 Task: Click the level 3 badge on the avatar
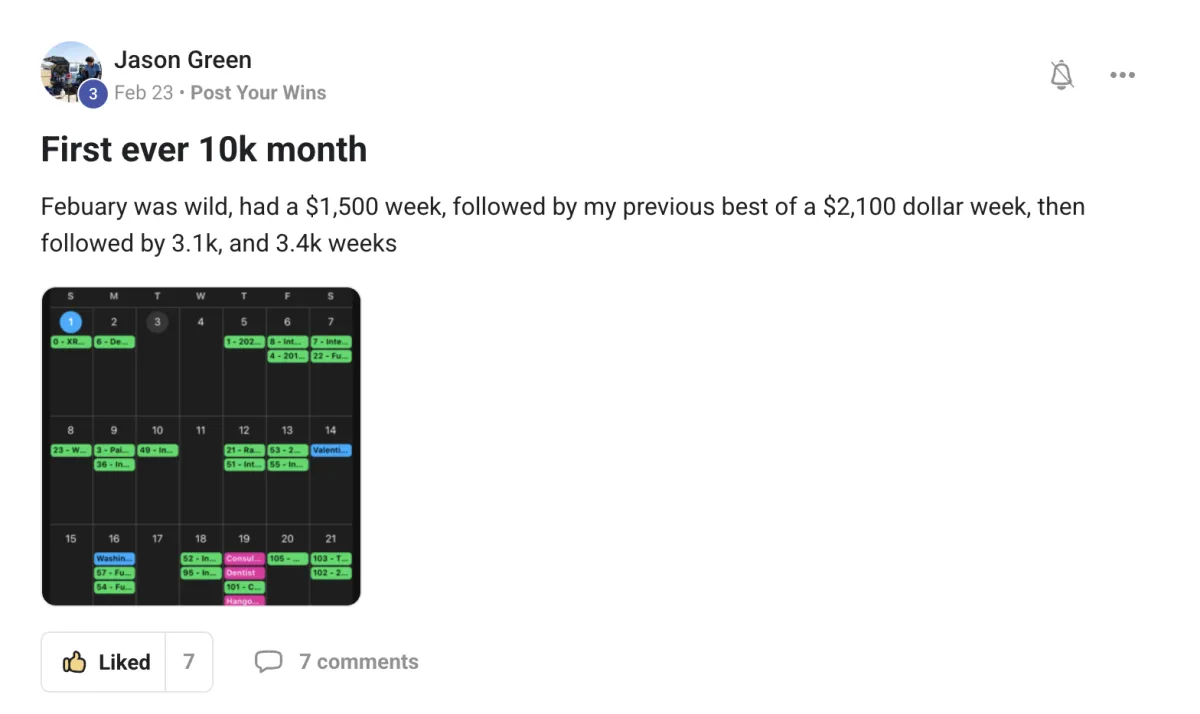point(92,94)
